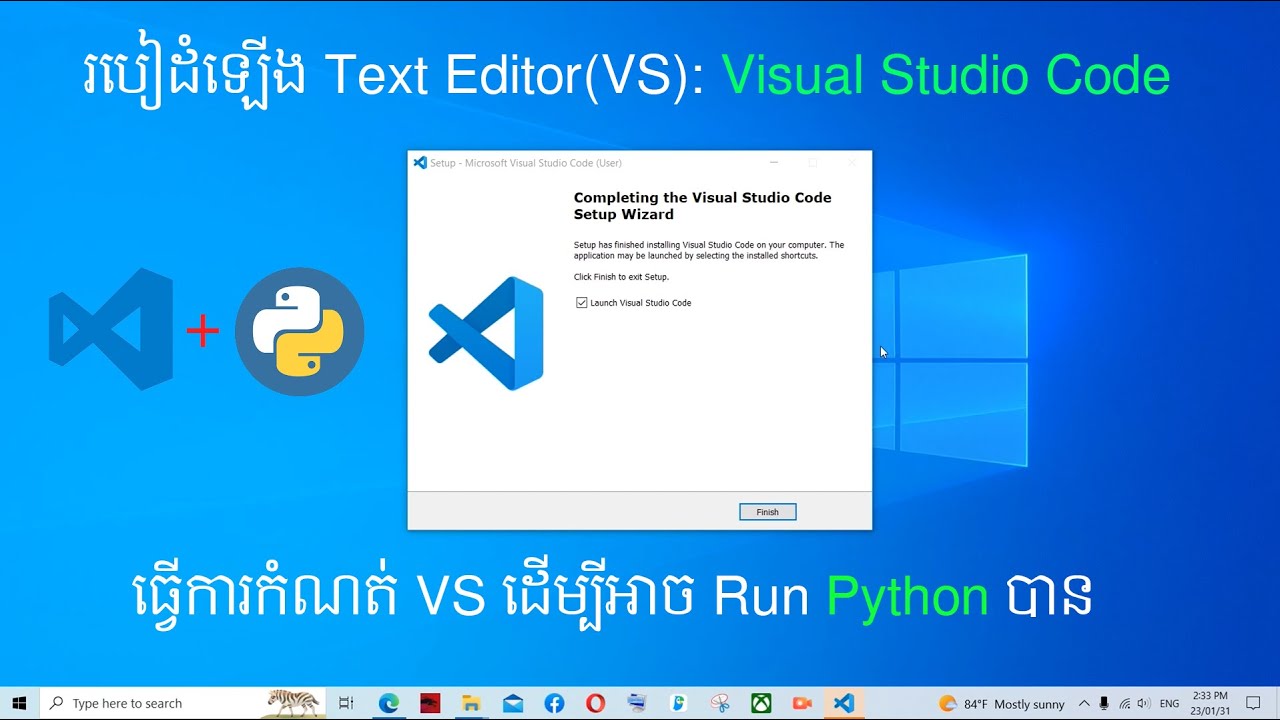
Task: Select Visual Studio Code taskbar icon
Action: pos(844,704)
